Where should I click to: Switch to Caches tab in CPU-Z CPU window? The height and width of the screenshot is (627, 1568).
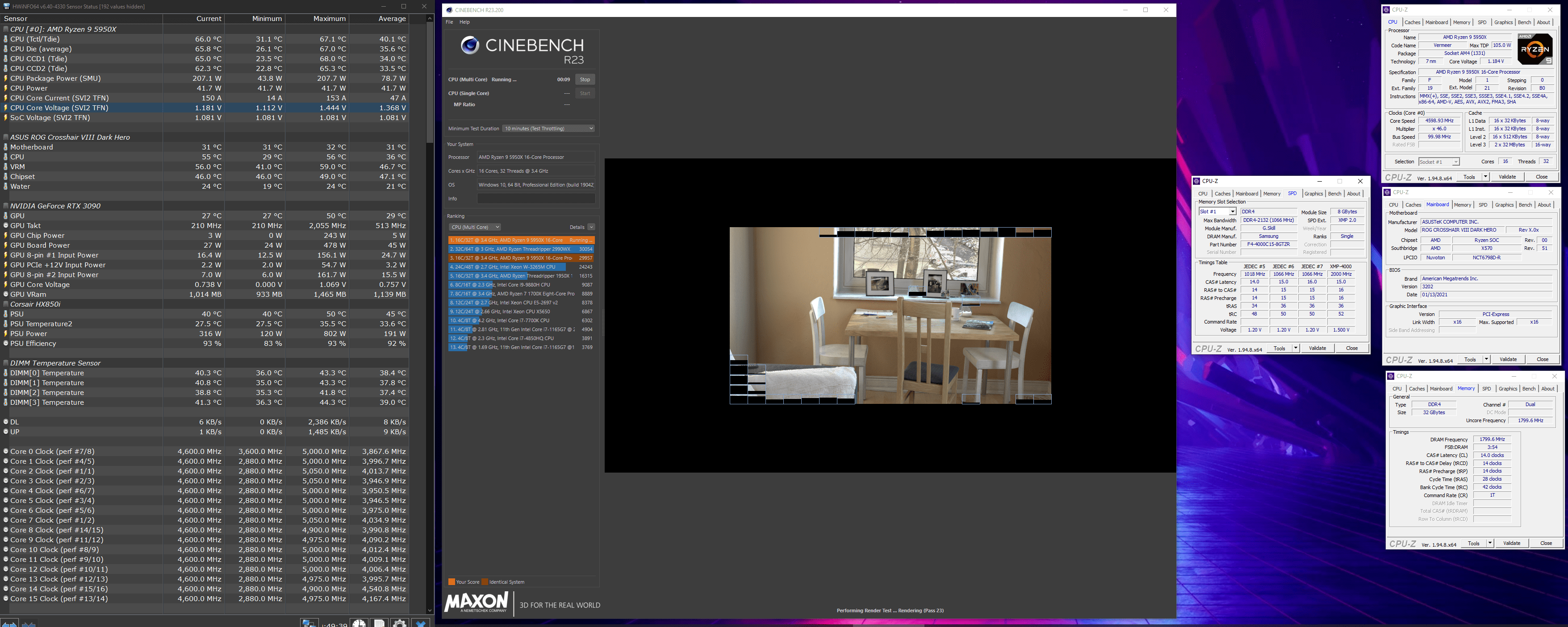1412,22
